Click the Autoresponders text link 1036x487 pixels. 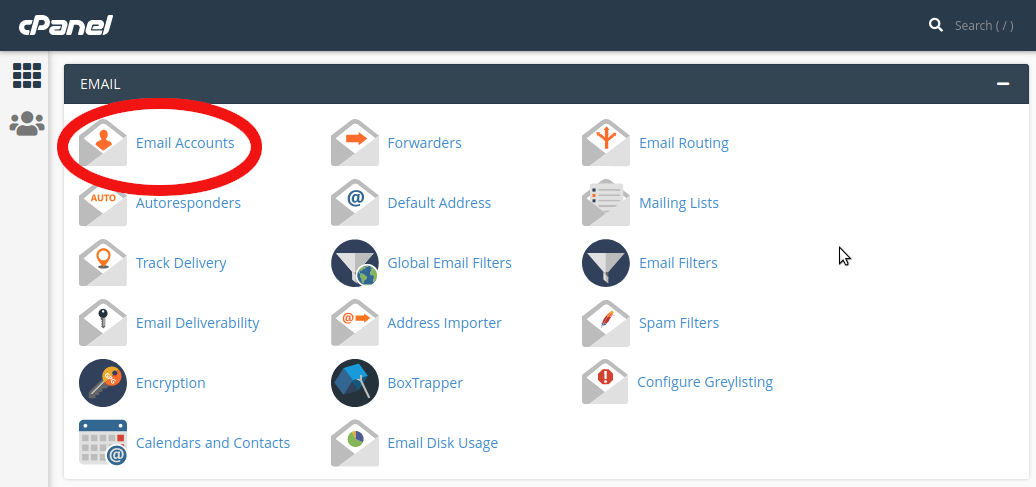(188, 203)
